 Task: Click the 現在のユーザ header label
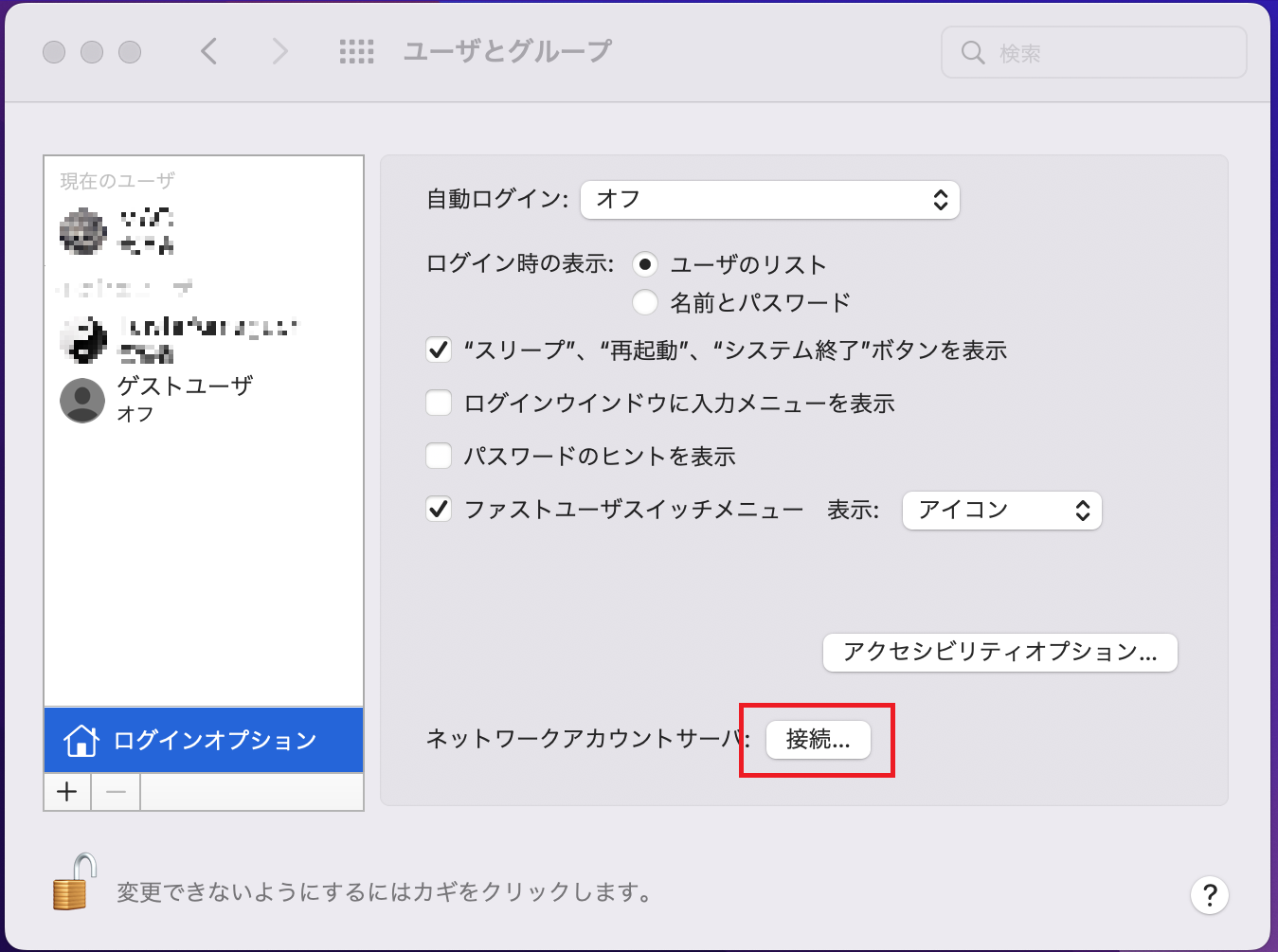(x=117, y=181)
